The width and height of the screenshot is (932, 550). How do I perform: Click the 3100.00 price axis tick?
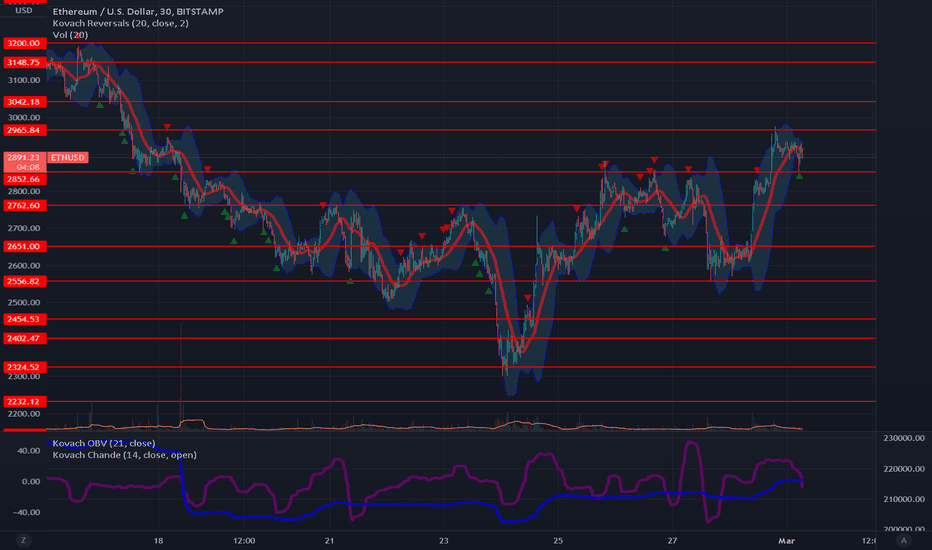tap(24, 80)
